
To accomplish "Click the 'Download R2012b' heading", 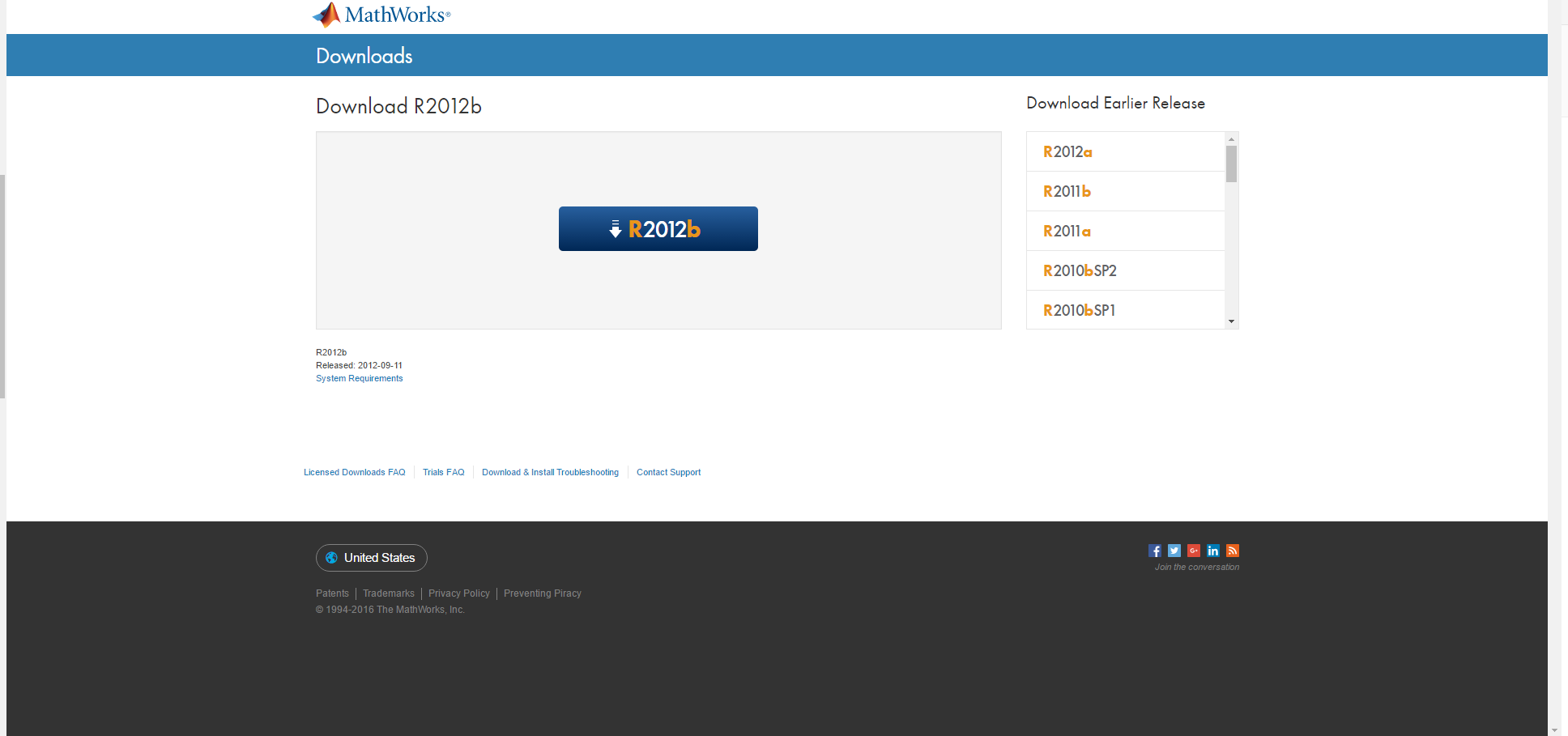I will point(398,106).
